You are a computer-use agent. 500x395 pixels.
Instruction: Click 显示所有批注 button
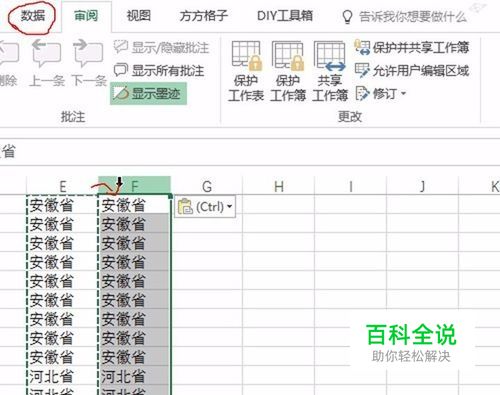click(159, 71)
